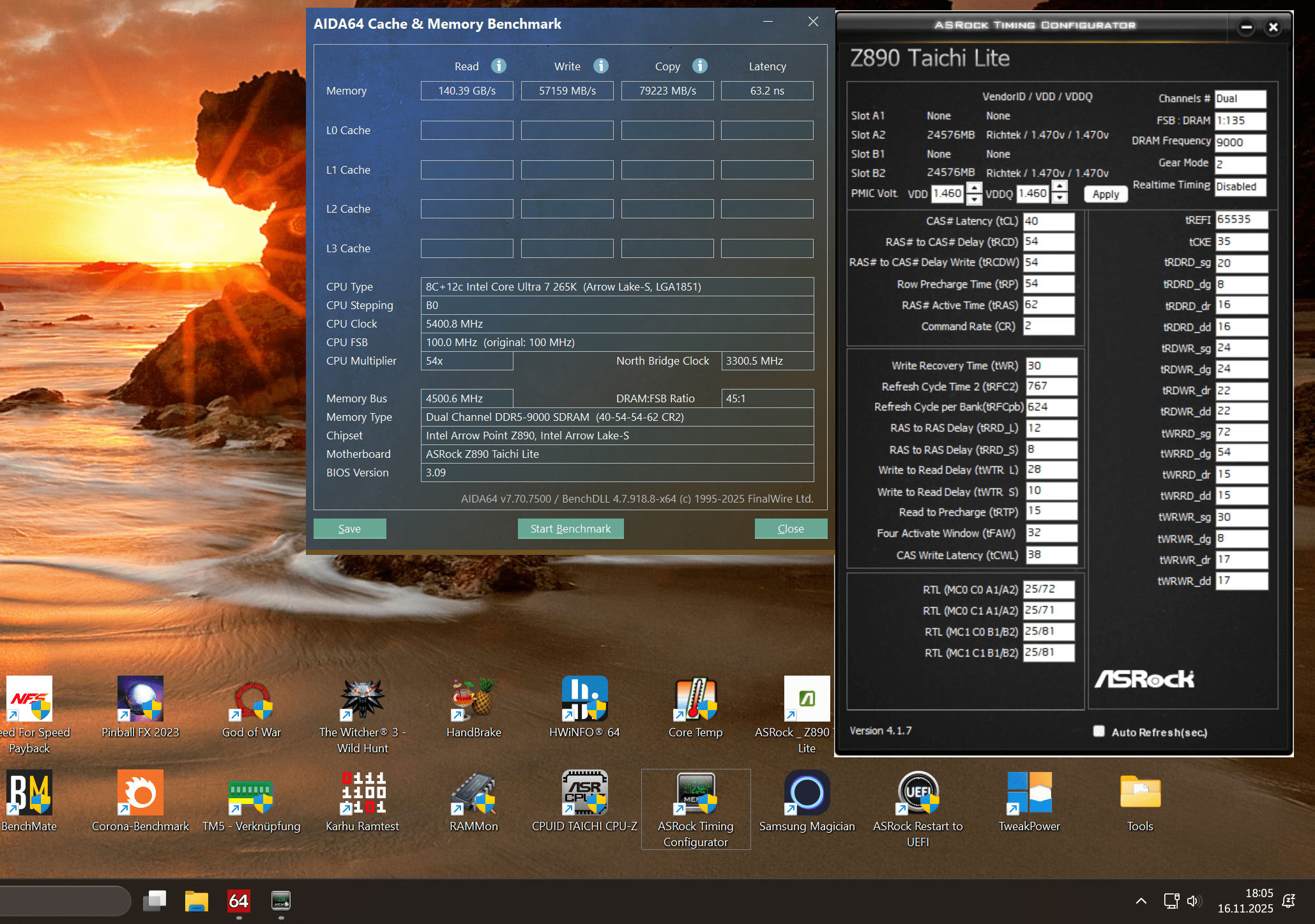The width and height of the screenshot is (1315, 924).
Task: Click the AIDA64 taskbar icon
Action: click(x=239, y=901)
